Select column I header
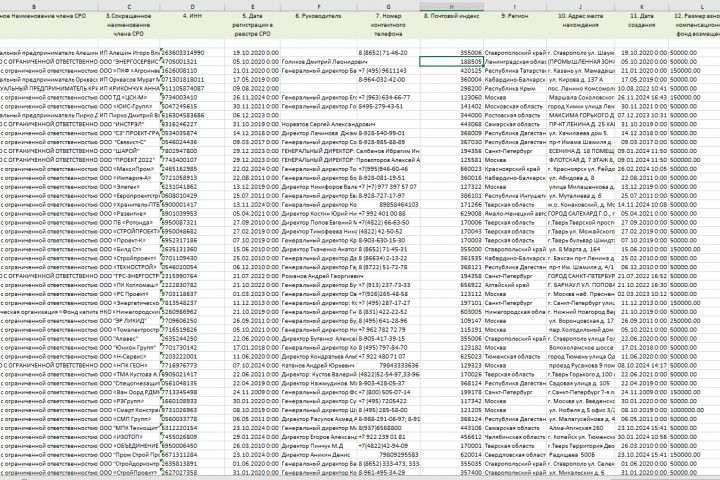 coord(515,6)
